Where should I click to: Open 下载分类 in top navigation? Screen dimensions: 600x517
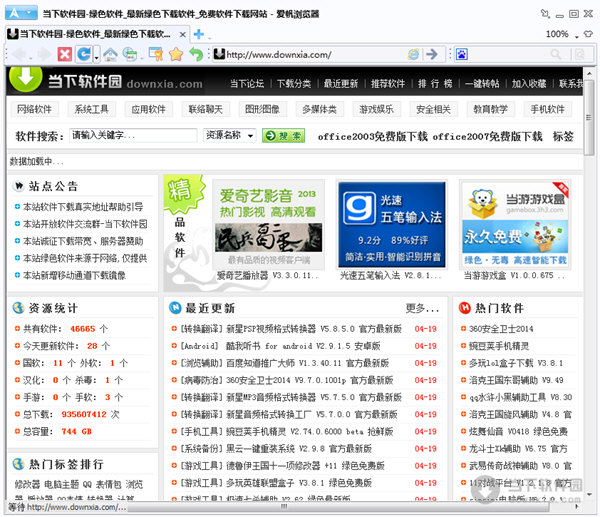294,84
